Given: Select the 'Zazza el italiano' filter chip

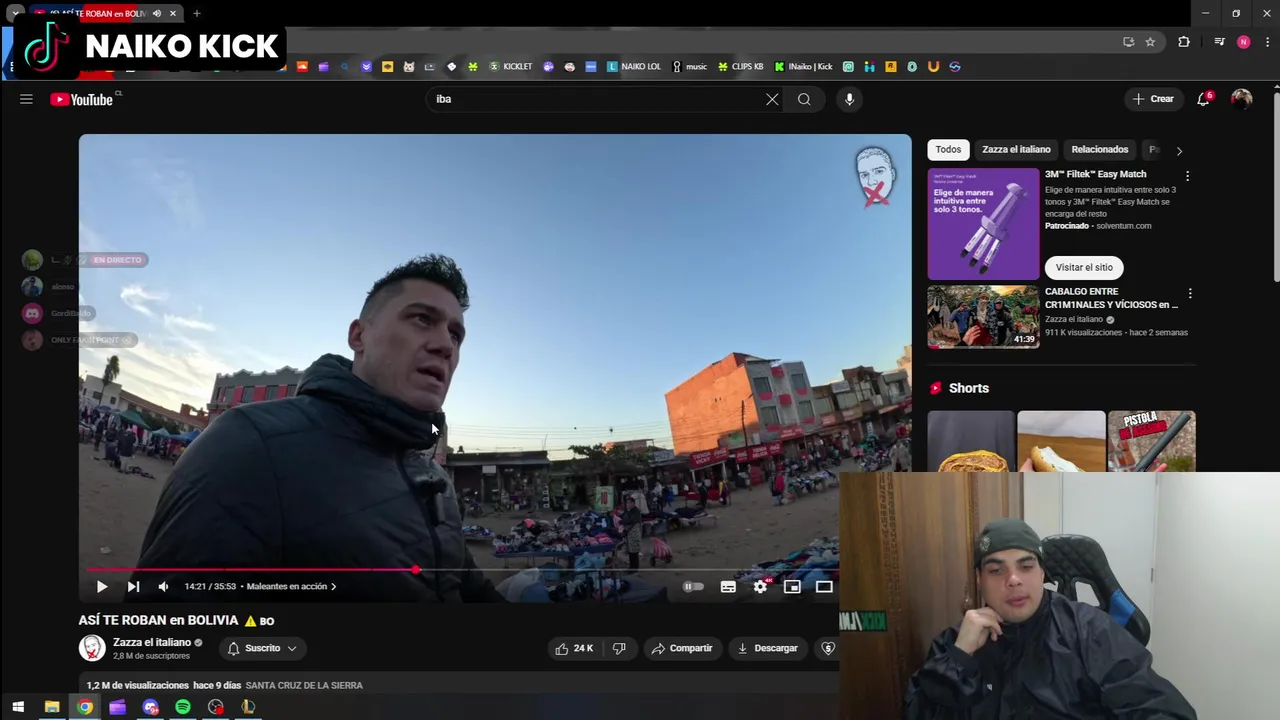Looking at the screenshot, I should coord(1016,150).
